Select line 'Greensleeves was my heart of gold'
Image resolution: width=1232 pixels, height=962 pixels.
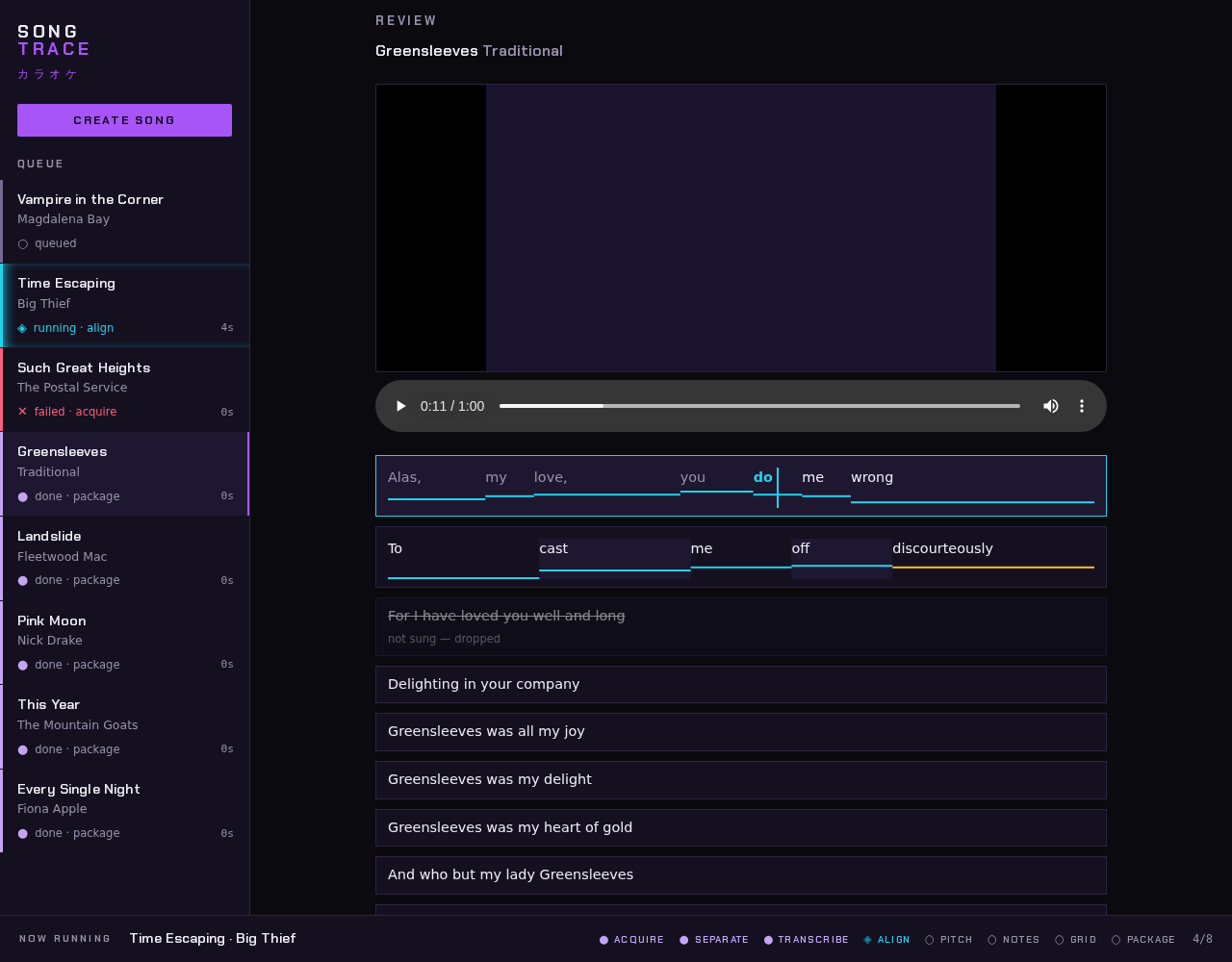coord(741,827)
